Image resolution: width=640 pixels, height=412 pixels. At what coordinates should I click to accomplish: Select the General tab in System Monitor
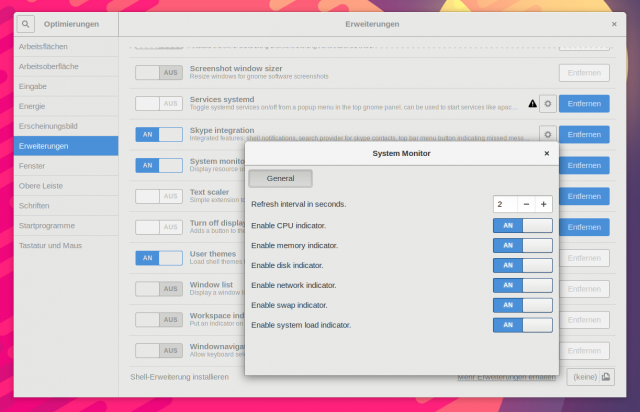point(281,178)
